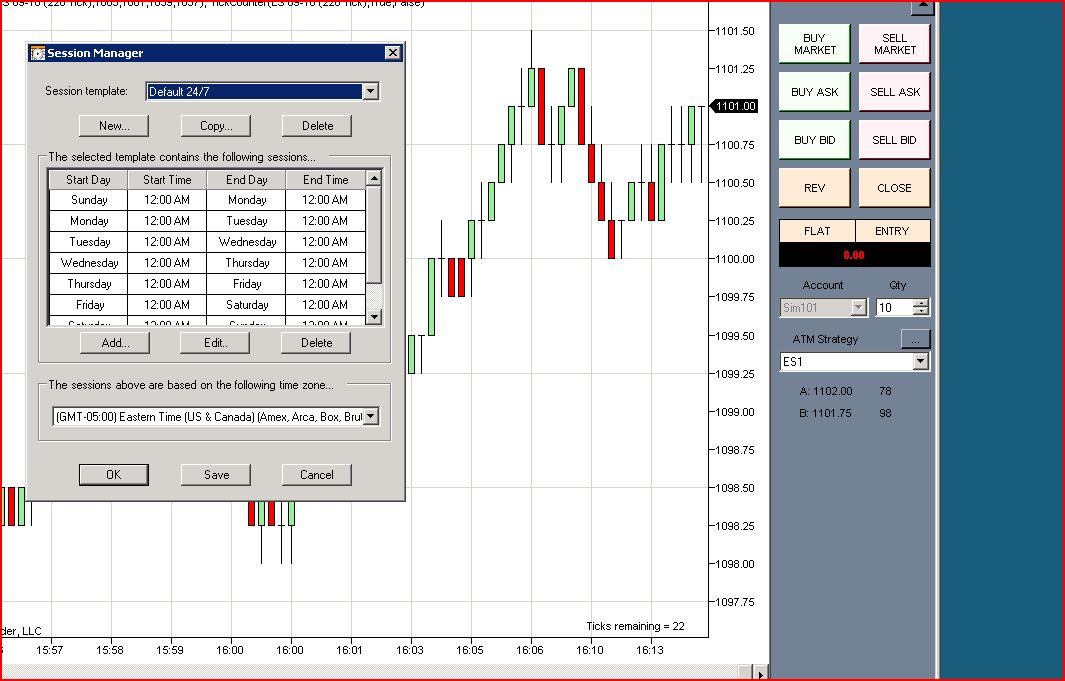The width and height of the screenshot is (1065, 681).
Task: Click the Start Time column header
Action: tap(167, 180)
